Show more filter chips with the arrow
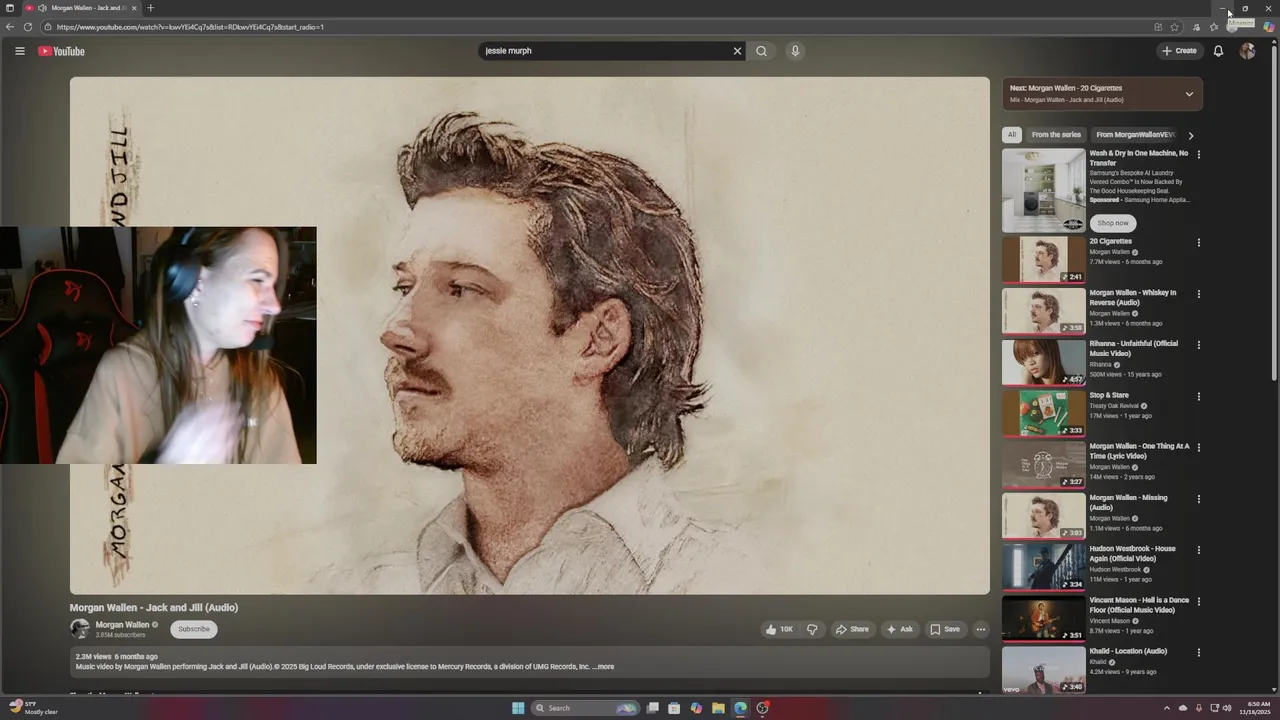Screen dimensions: 1280x720 (1190, 135)
